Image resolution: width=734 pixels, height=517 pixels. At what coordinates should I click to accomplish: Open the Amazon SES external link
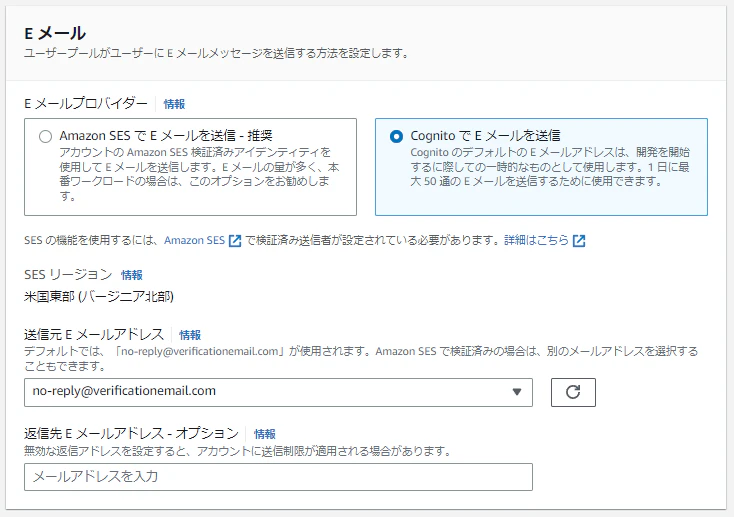click(194, 240)
